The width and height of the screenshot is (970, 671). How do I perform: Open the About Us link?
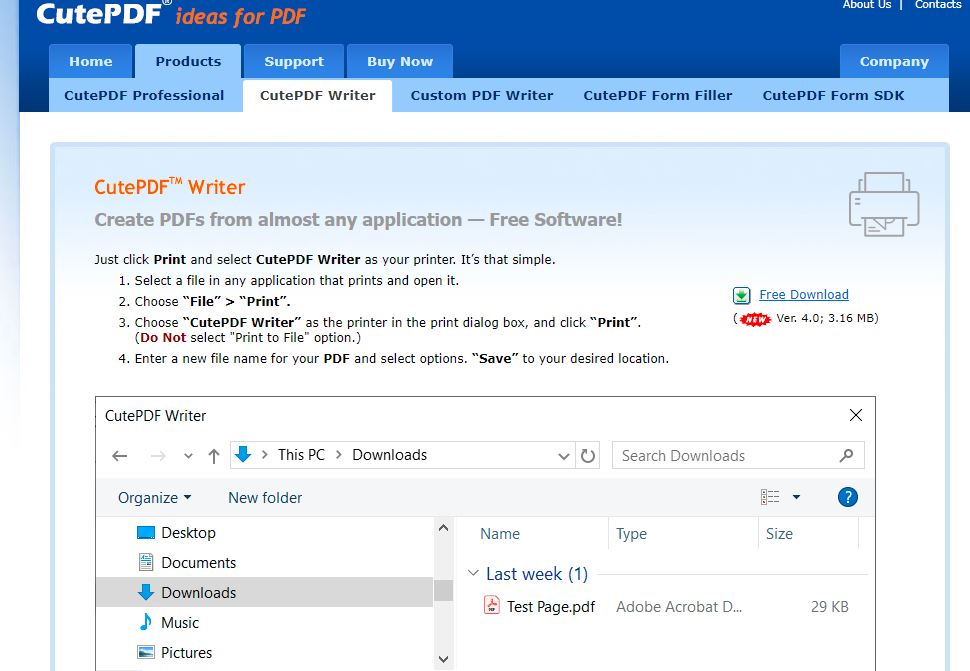pos(867,4)
